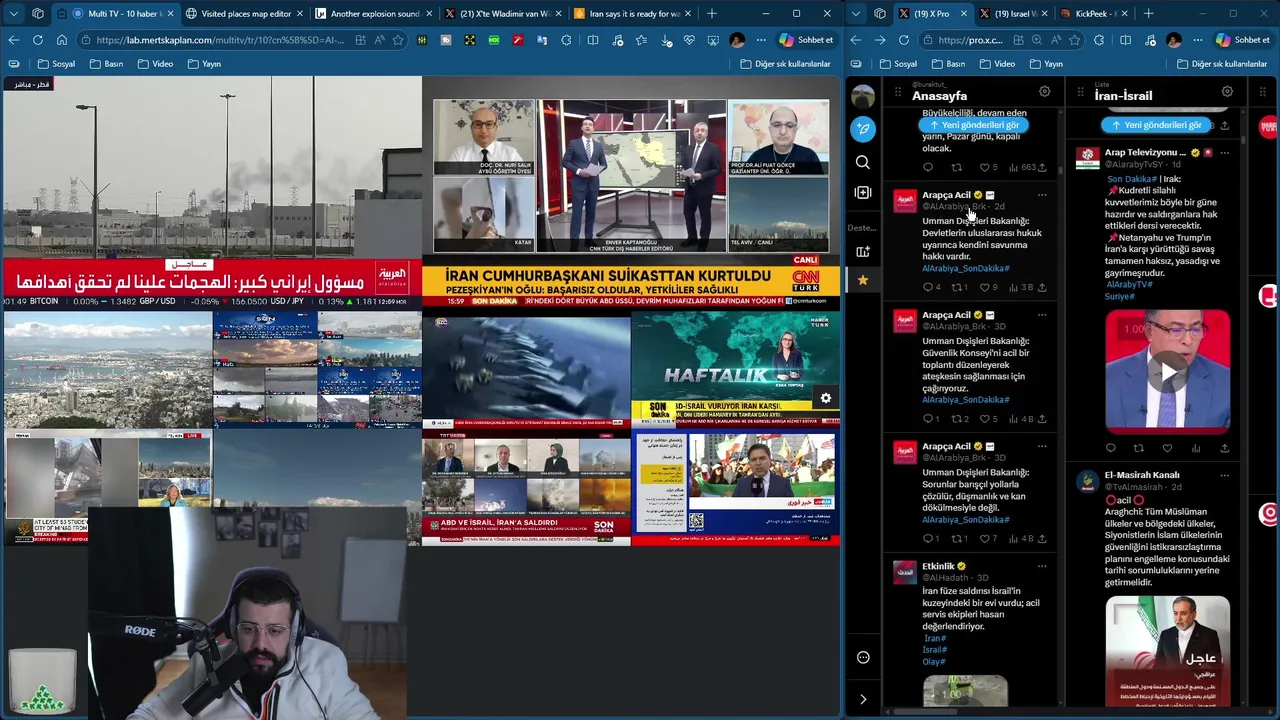Open more menu on 'Devletlerin uluslararası hukuk' post

pos(1042,195)
